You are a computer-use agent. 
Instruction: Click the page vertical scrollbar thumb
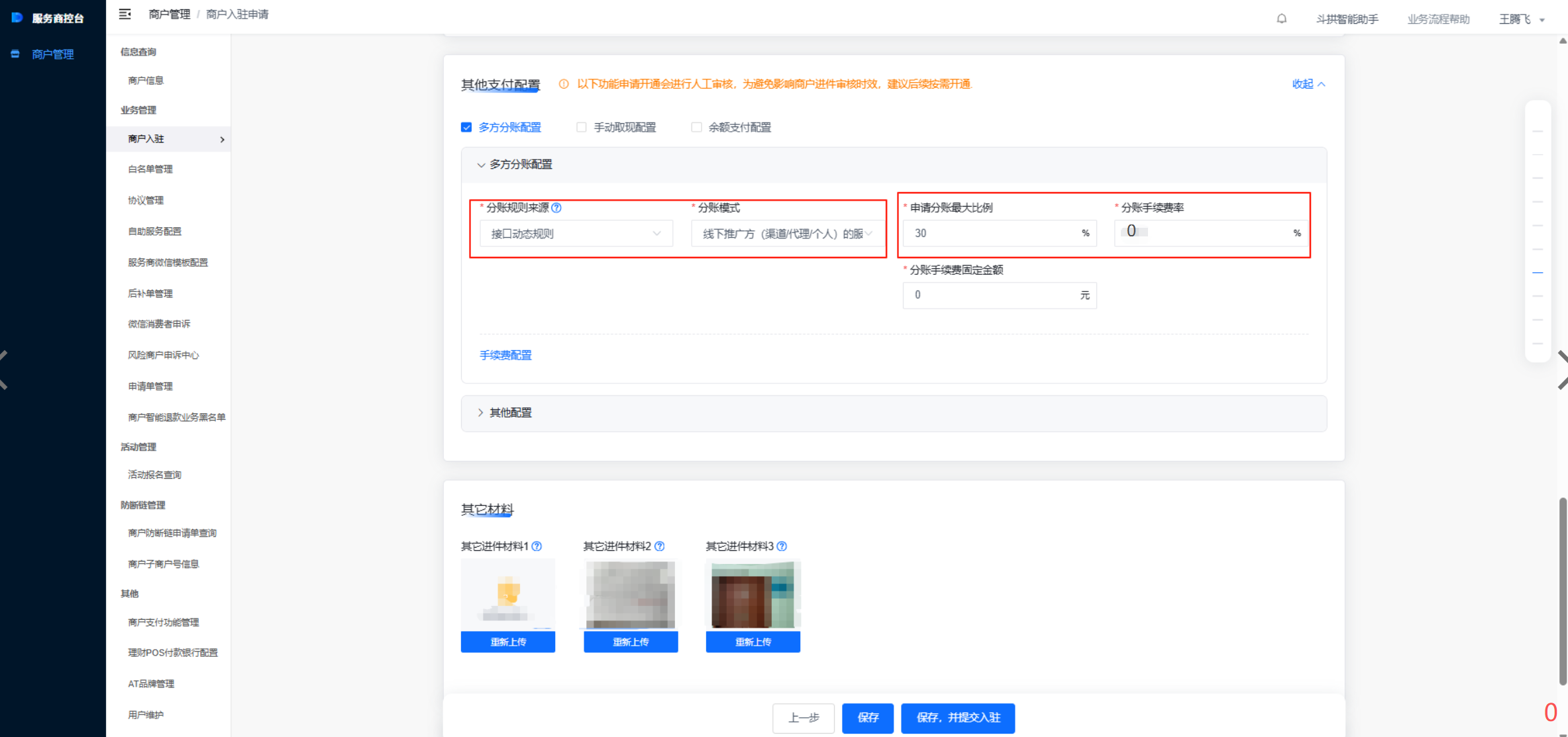tap(1563, 591)
